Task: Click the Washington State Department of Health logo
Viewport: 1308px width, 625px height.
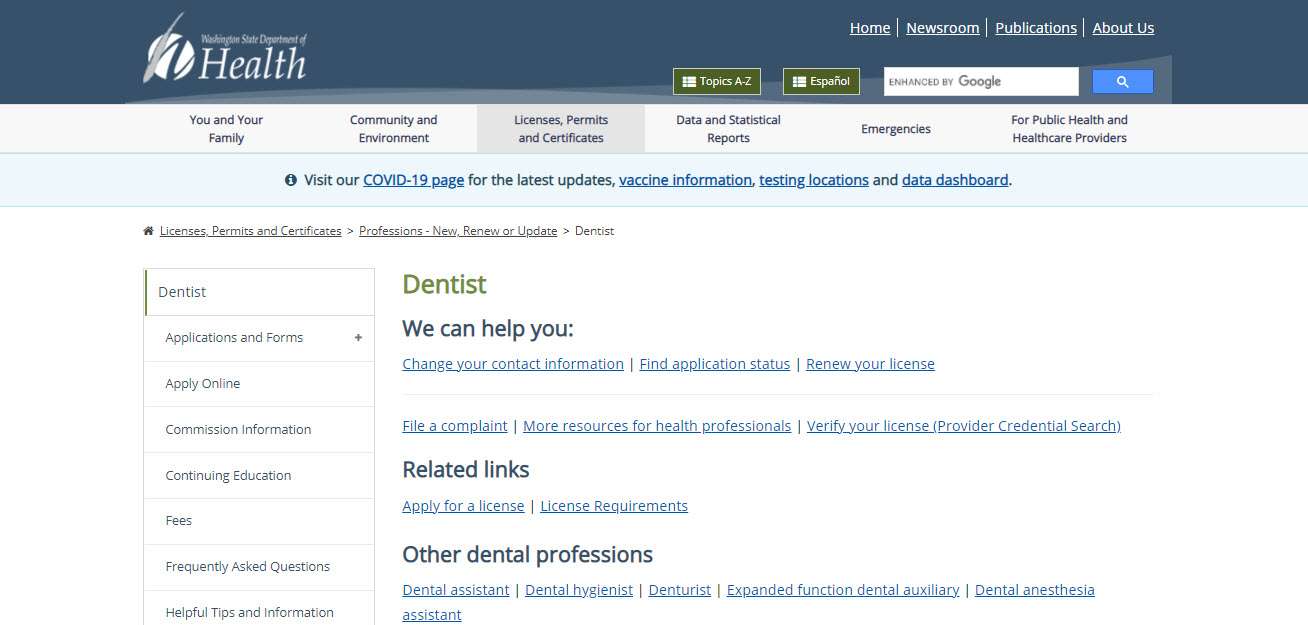Action: (225, 50)
